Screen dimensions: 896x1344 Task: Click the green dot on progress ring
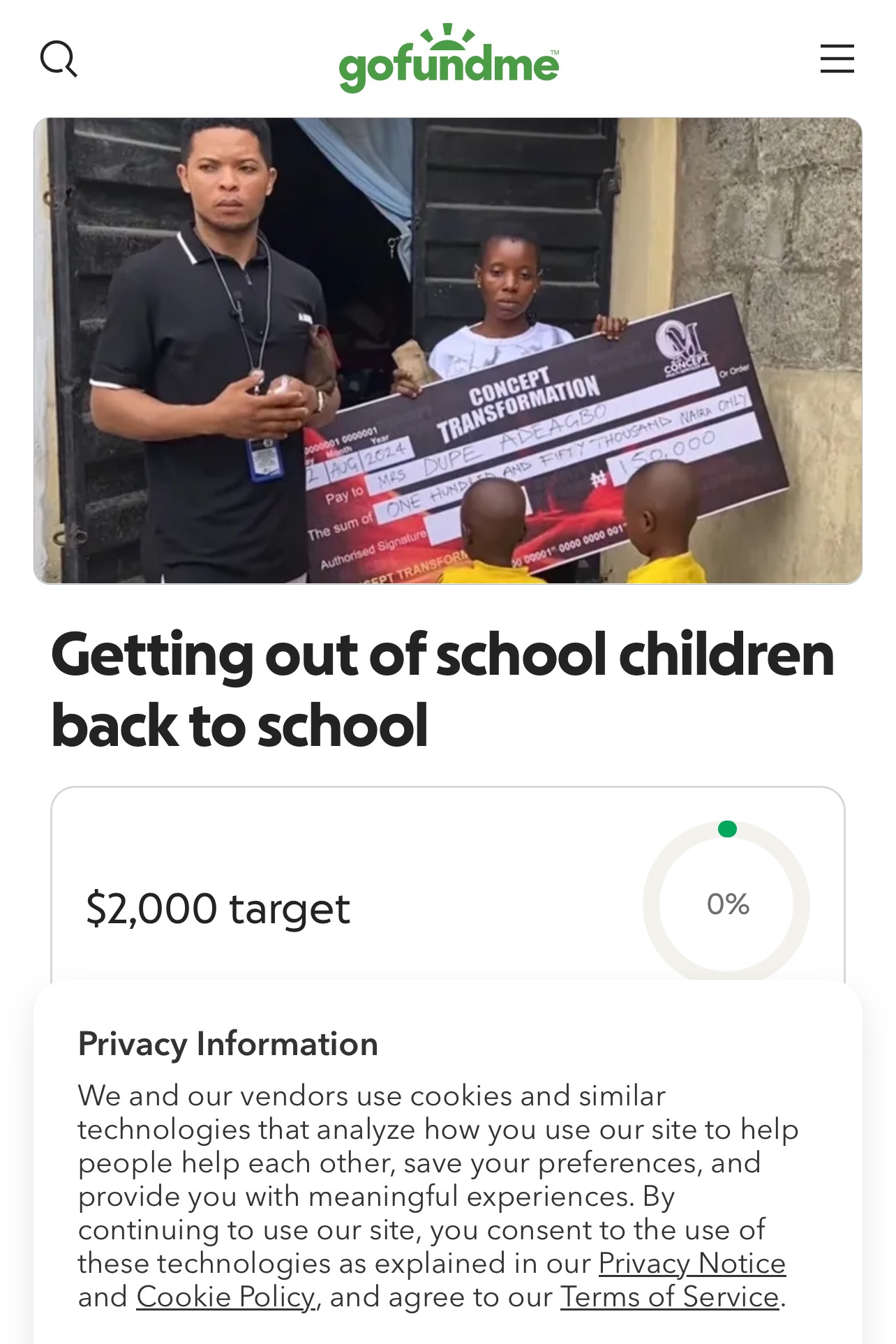point(727,829)
